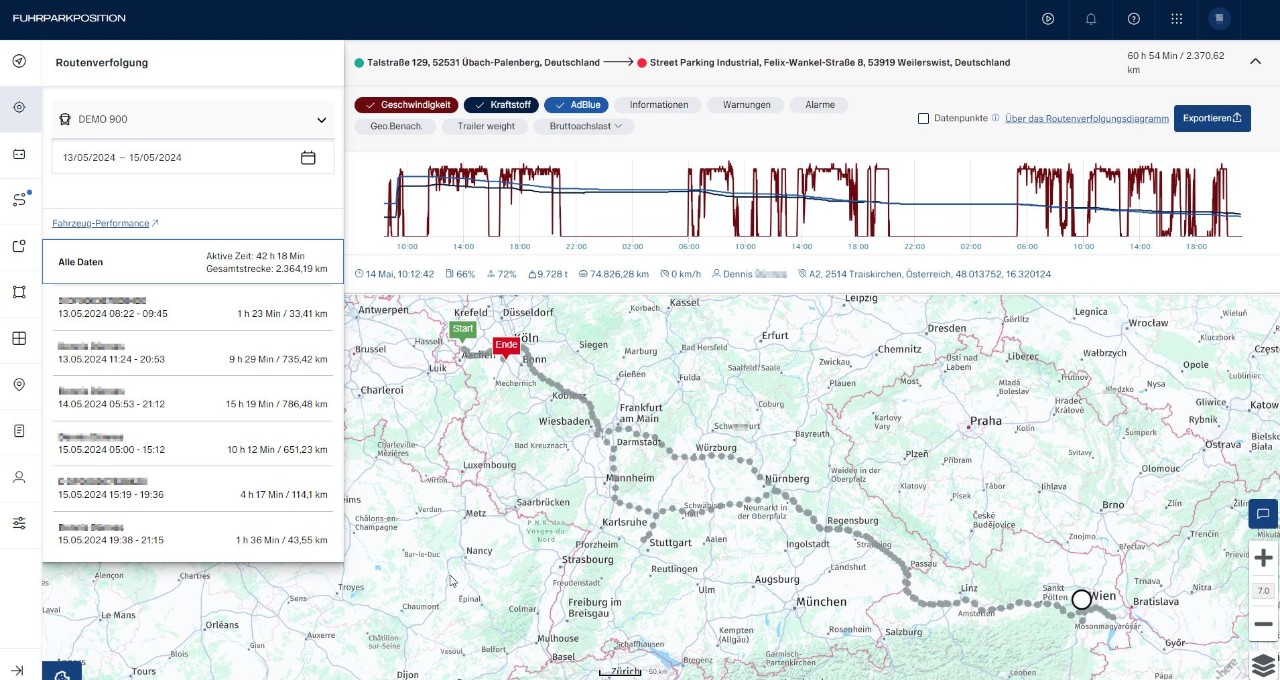Open the routes icon with blue dot
1280x680 pixels.
(x=19, y=200)
